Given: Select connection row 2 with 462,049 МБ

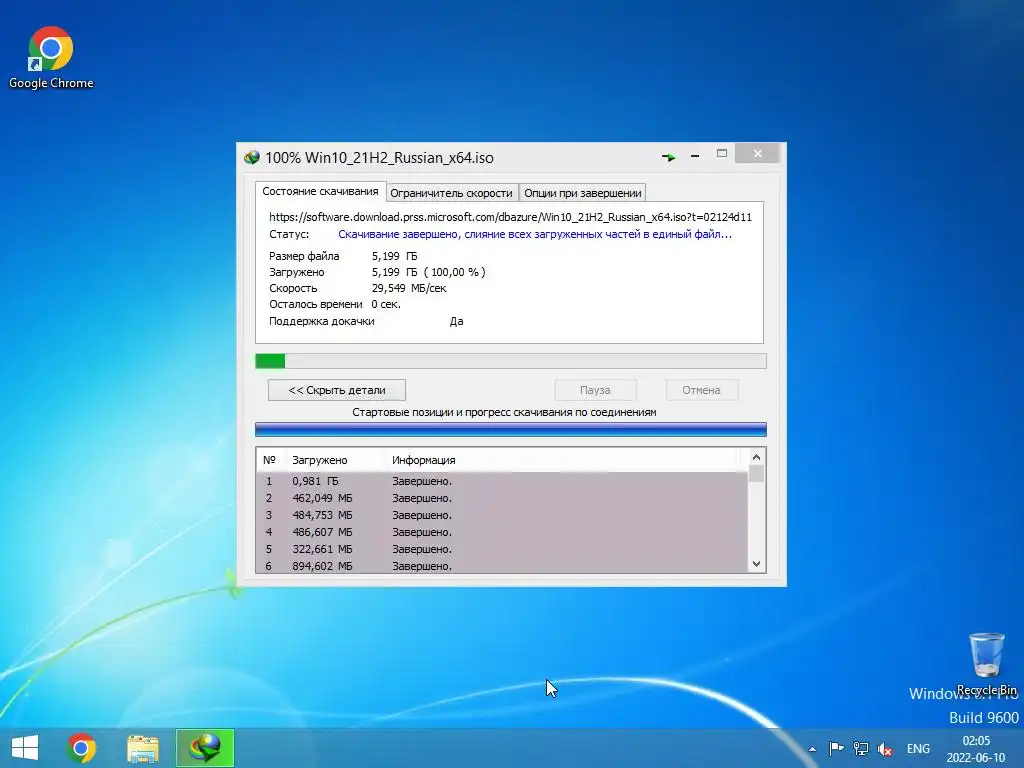Looking at the screenshot, I should (x=502, y=498).
